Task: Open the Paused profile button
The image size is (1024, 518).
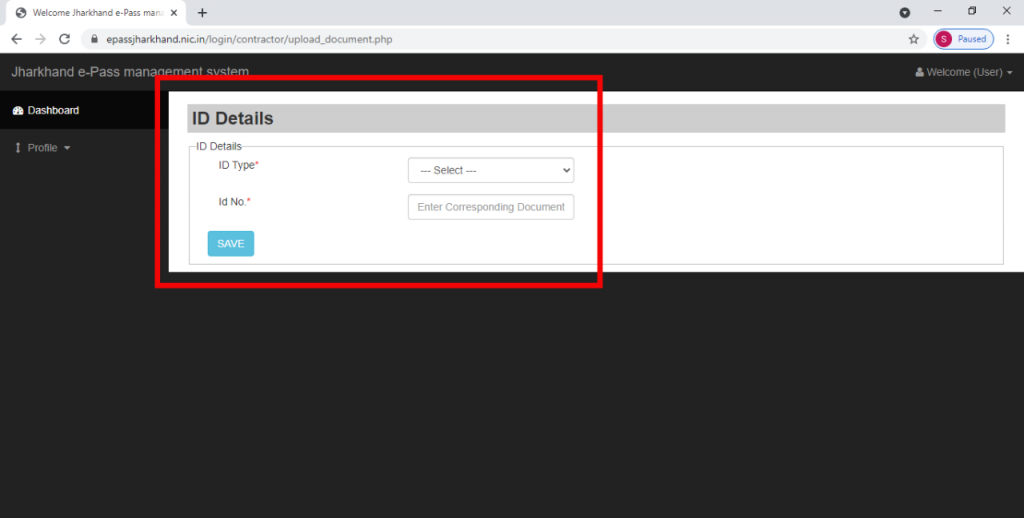Action: pyautogui.click(x=963, y=39)
